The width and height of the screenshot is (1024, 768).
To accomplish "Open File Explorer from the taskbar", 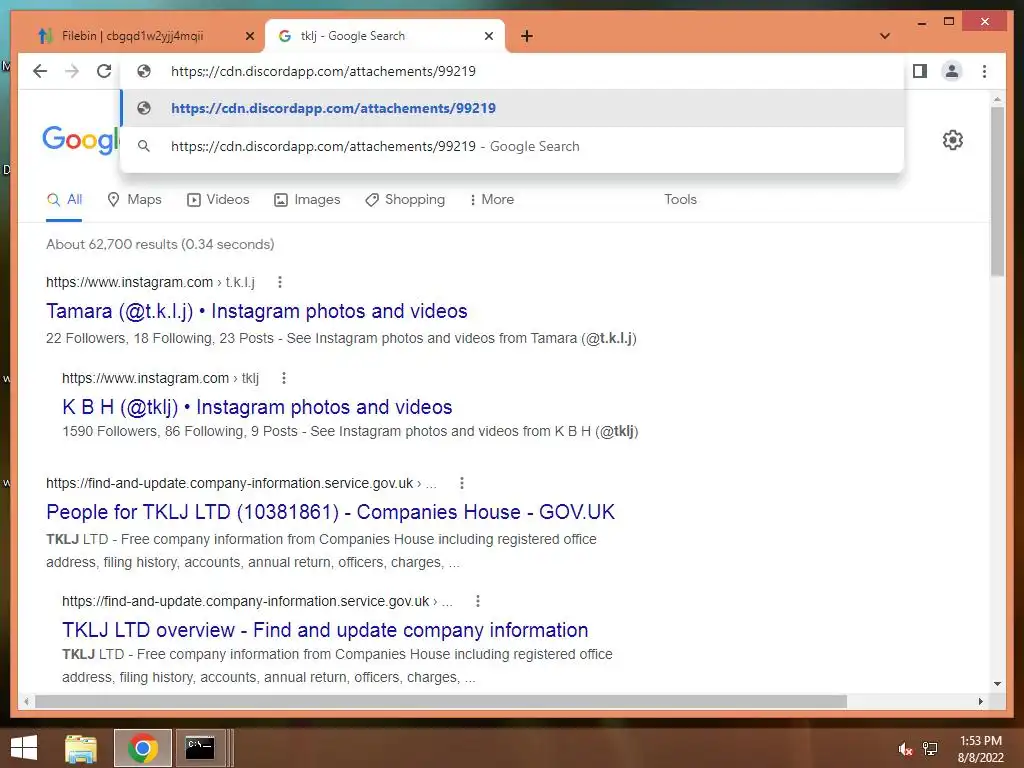I will point(81,748).
